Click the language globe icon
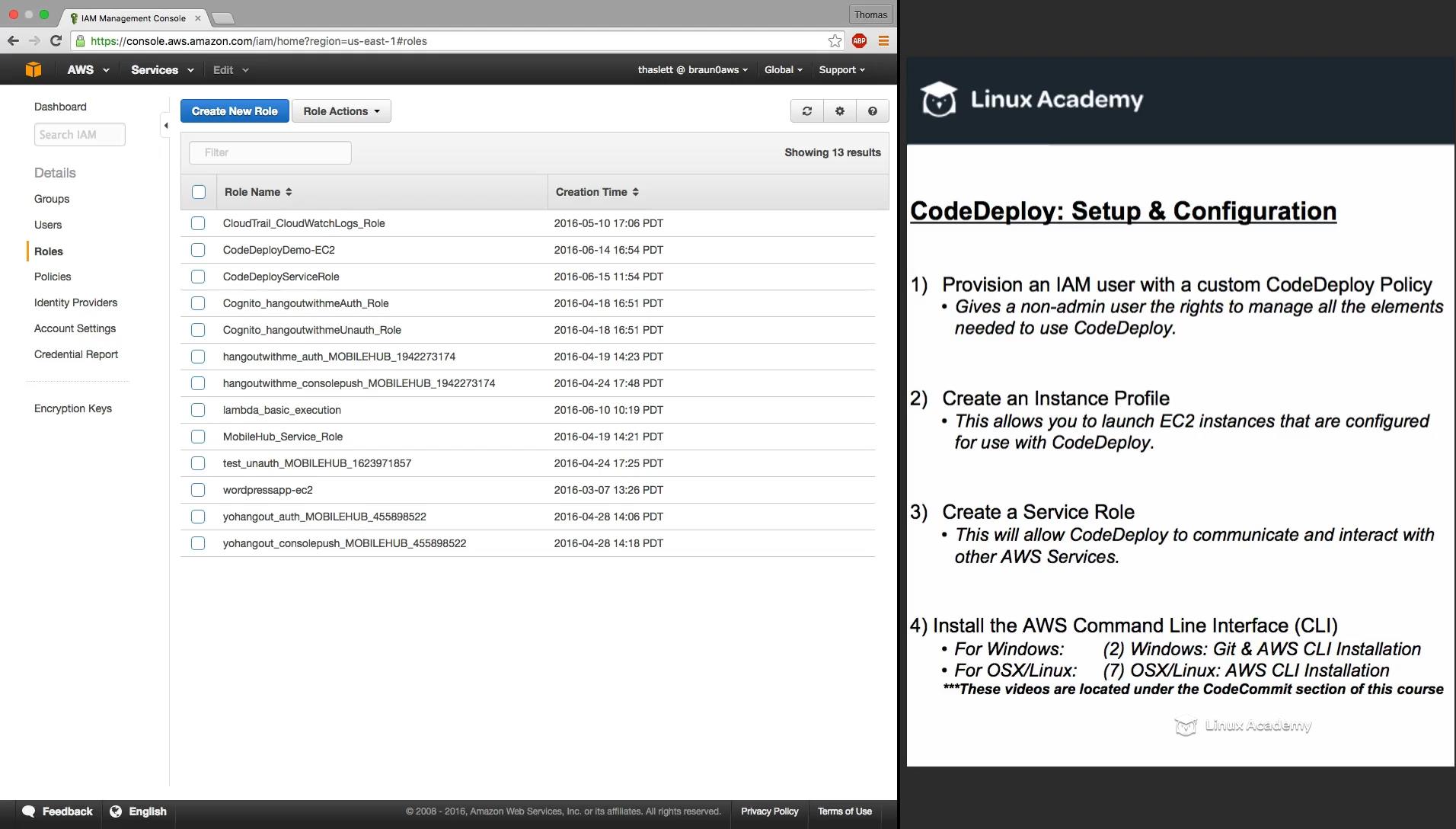Screen dimensions: 1456x829 pos(116,811)
